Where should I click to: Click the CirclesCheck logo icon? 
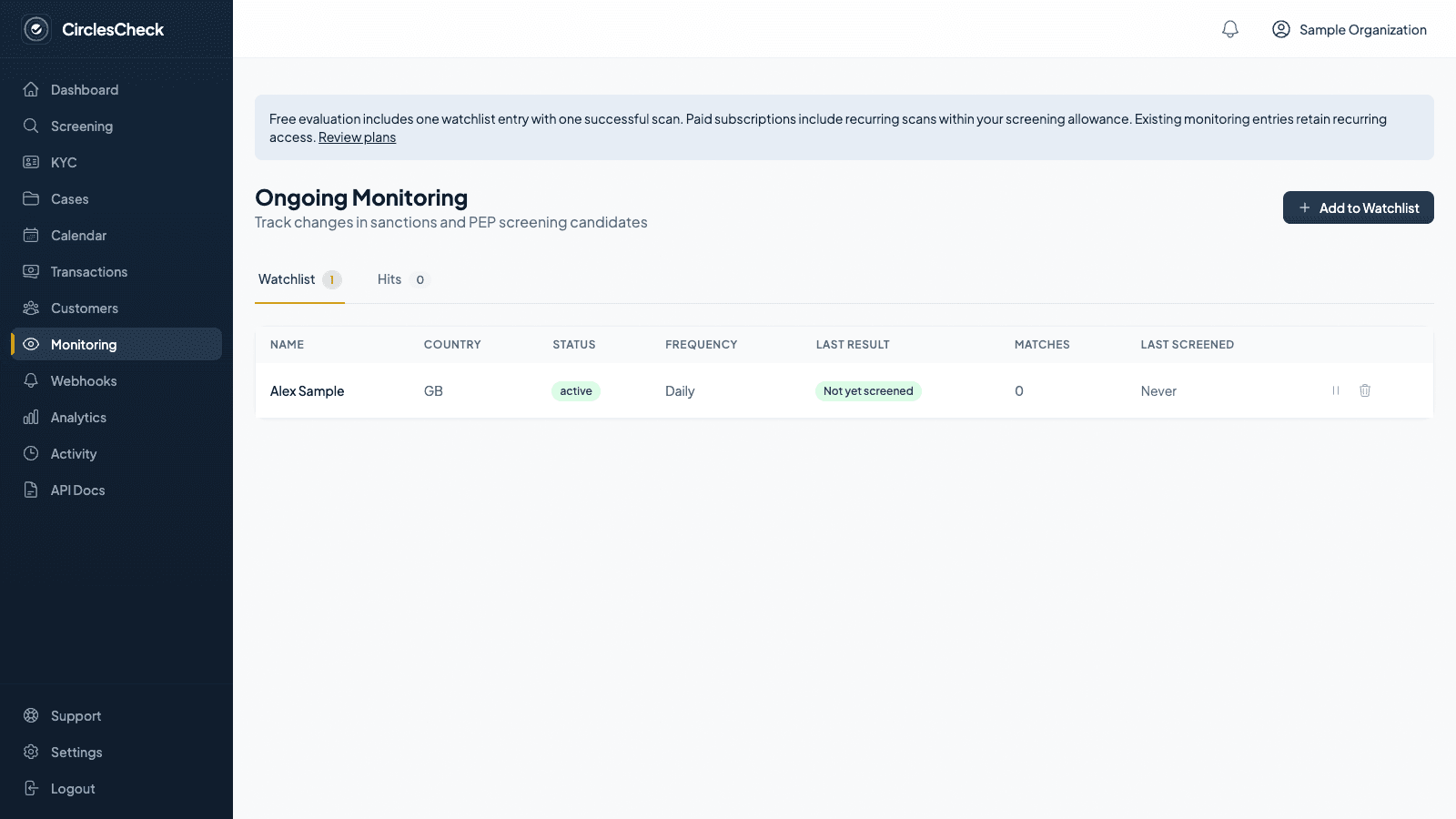(x=36, y=29)
